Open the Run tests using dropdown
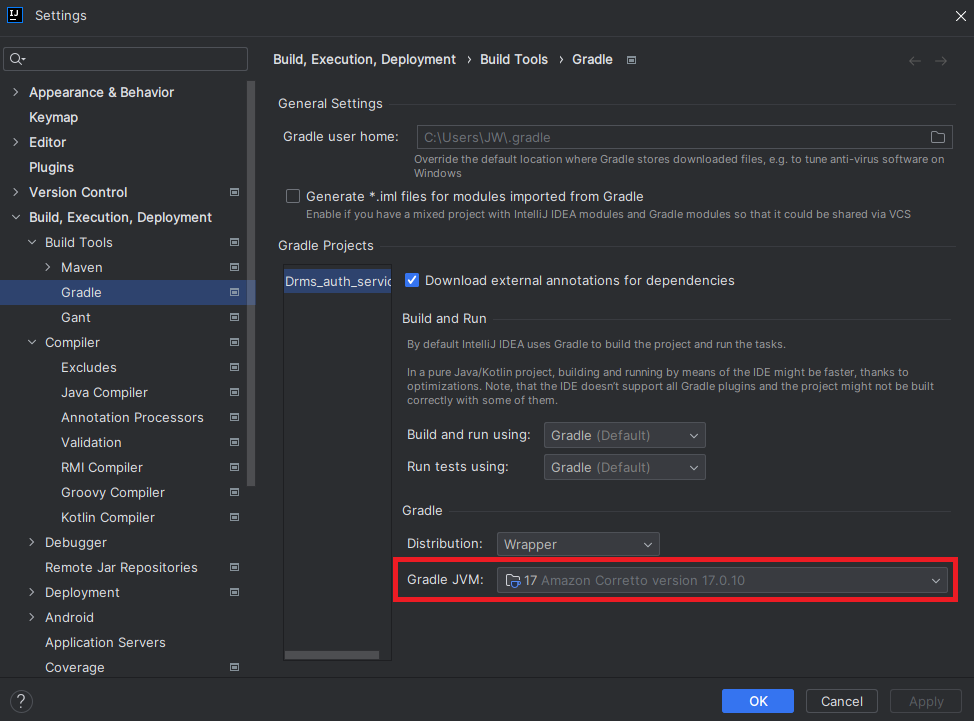 tap(624, 468)
